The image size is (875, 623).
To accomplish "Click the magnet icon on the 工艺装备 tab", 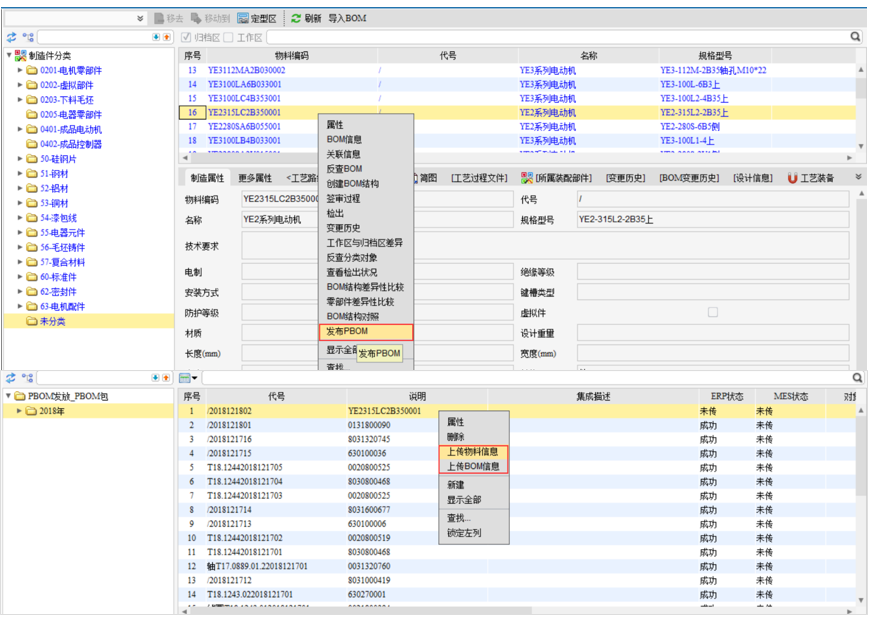I will [793, 178].
